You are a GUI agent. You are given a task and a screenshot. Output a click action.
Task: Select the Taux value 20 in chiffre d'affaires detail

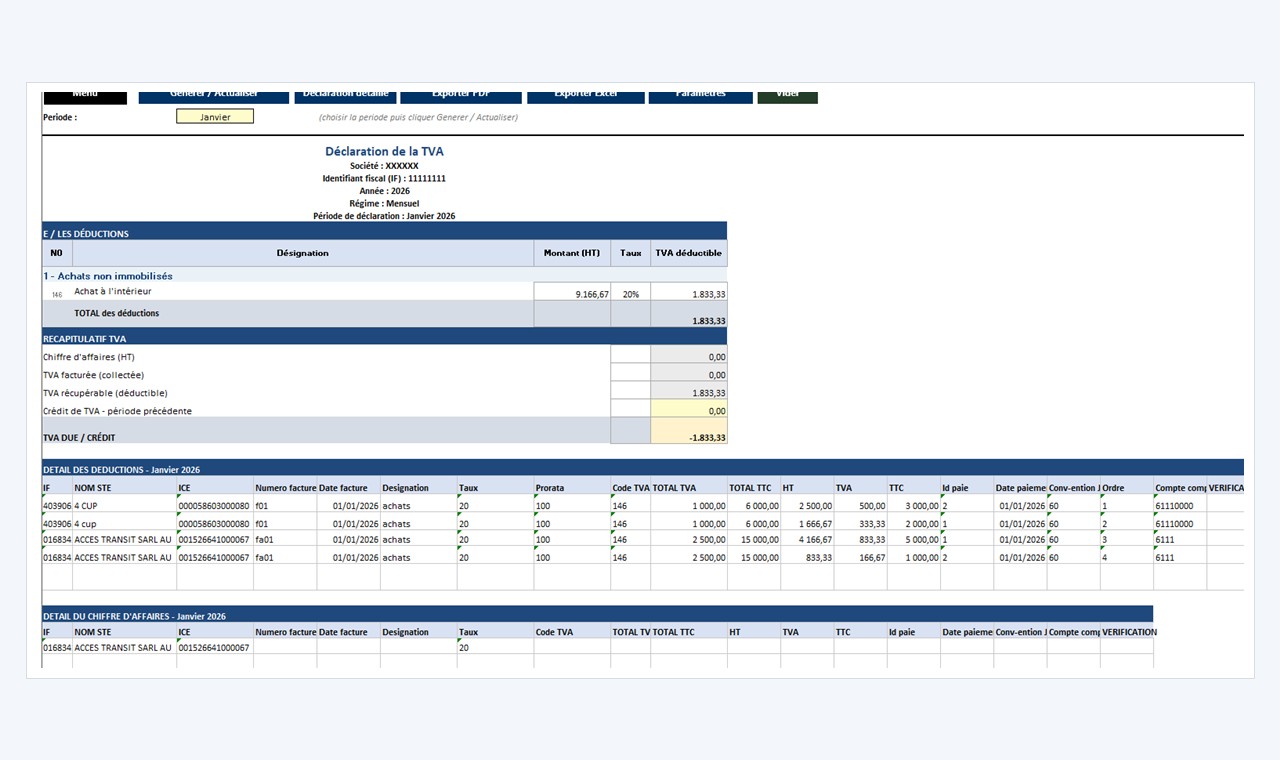coord(495,648)
